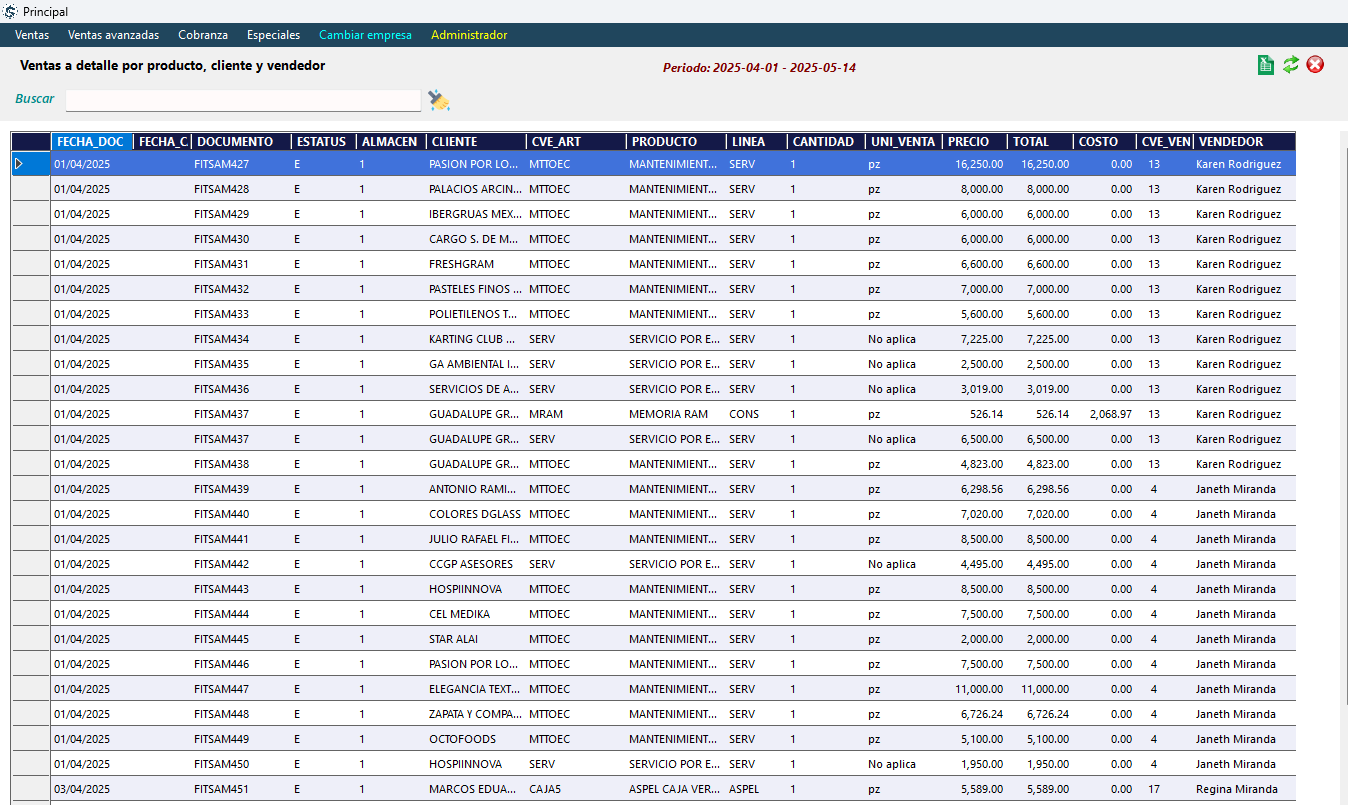Refresh the report with green arrows icon
This screenshot has height=810, width=1348.
pyautogui.click(x=1291, y=65)
